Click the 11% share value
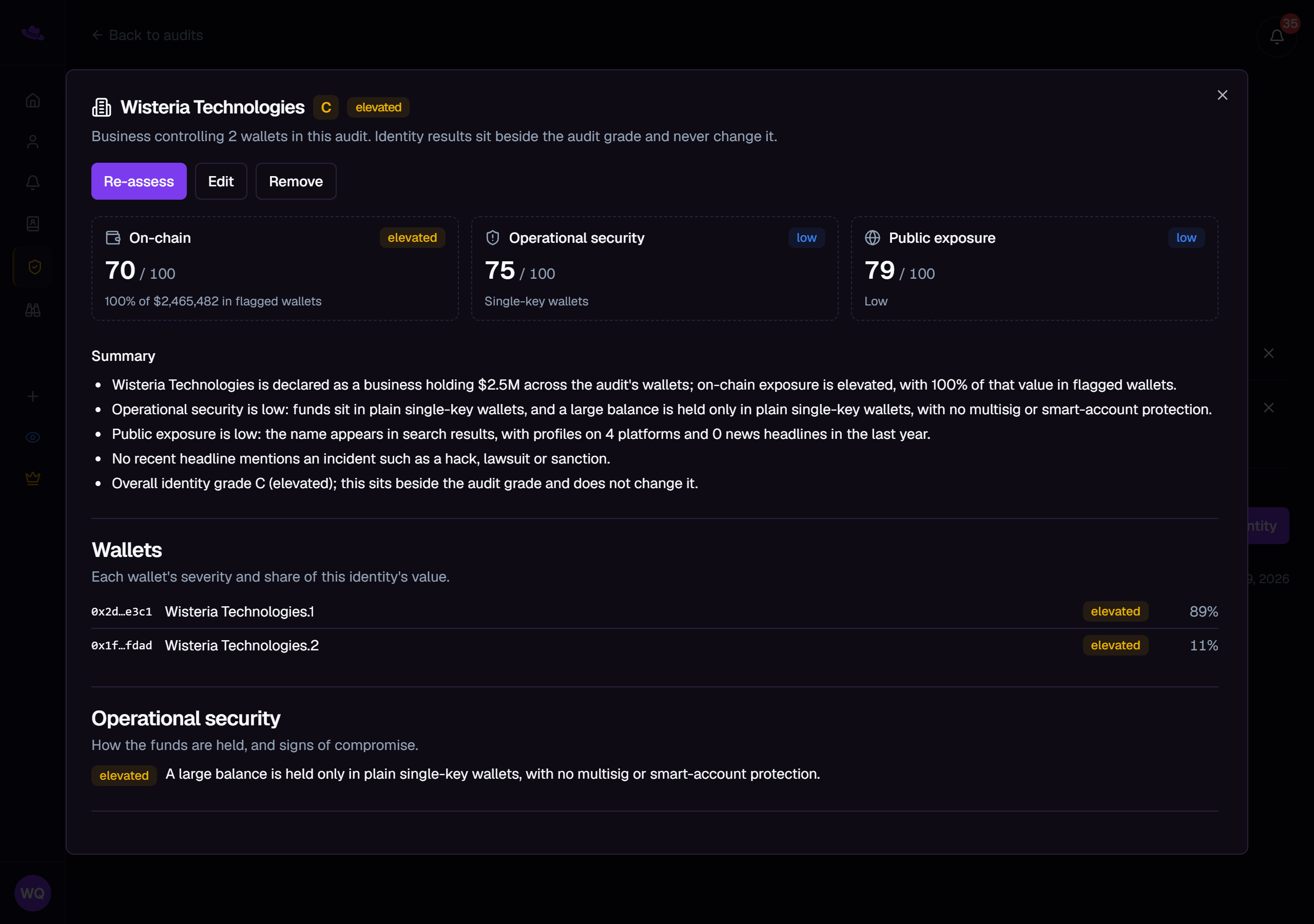The image size is (1314, 924). (1204, 646)
